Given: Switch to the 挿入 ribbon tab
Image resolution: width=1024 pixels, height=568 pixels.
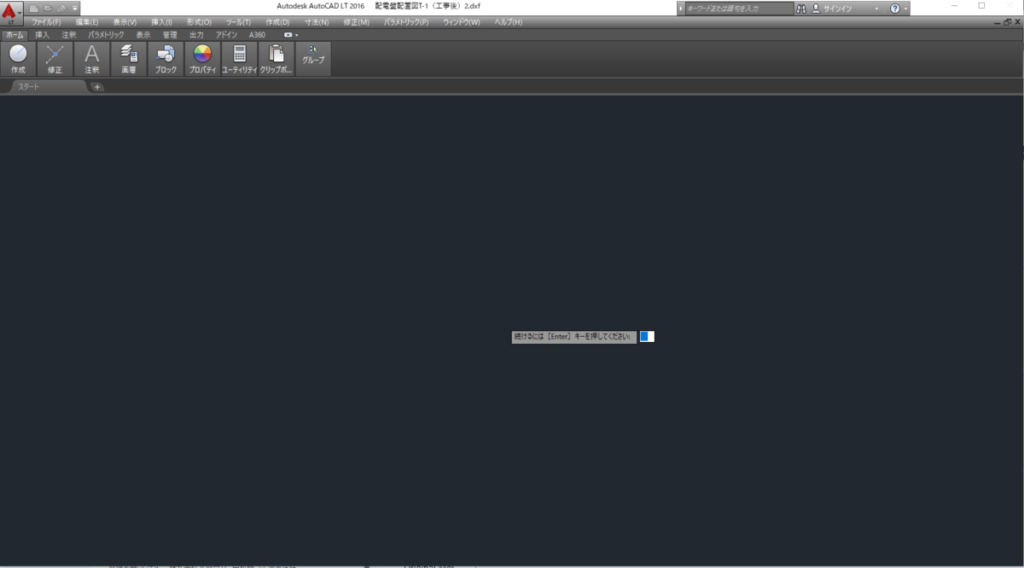Looking at the screenshot, I should click(x=42, y=34).
